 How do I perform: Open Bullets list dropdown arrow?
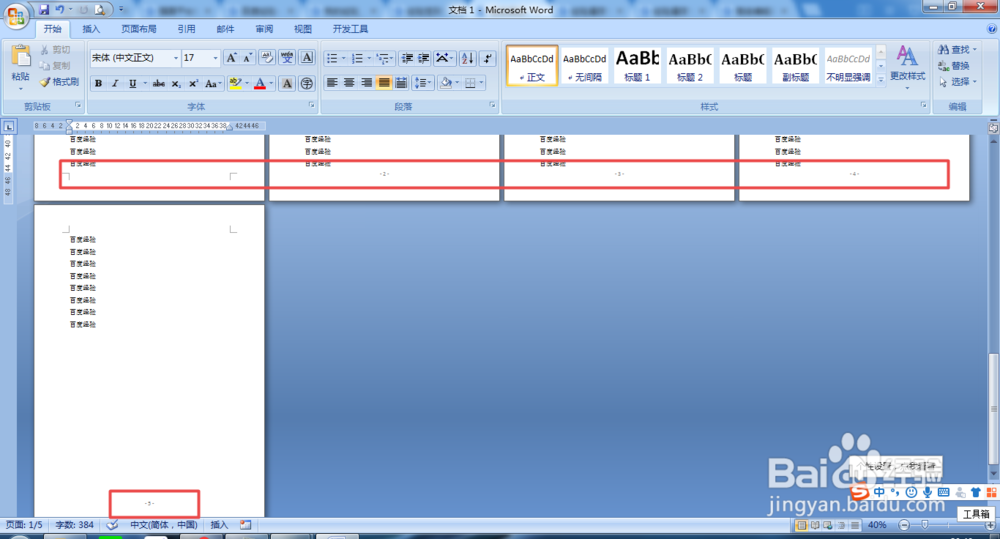(344, 59)
